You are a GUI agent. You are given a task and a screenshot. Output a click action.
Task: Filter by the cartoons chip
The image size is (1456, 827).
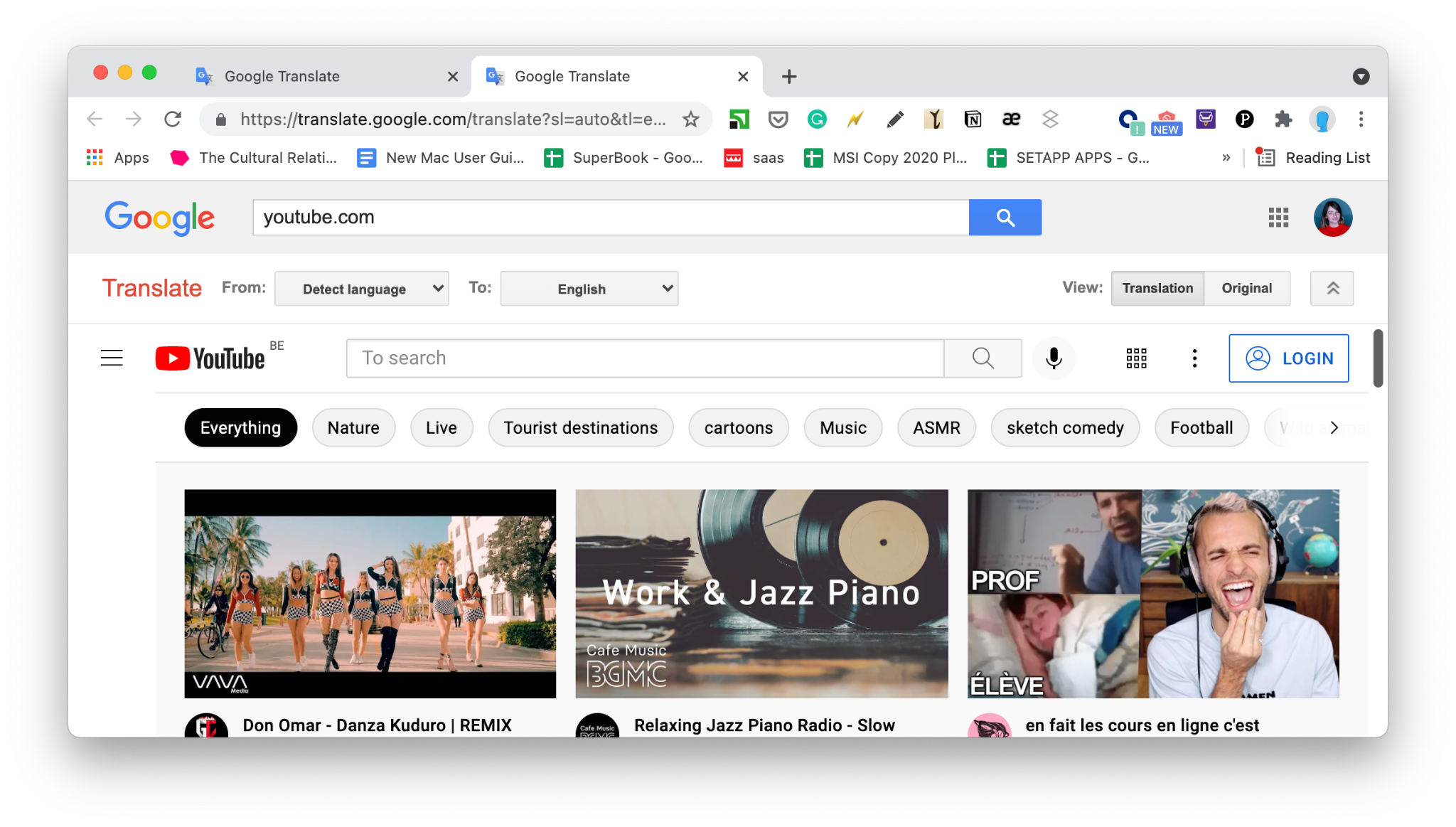pyautogui.click(x=739, y=427)
